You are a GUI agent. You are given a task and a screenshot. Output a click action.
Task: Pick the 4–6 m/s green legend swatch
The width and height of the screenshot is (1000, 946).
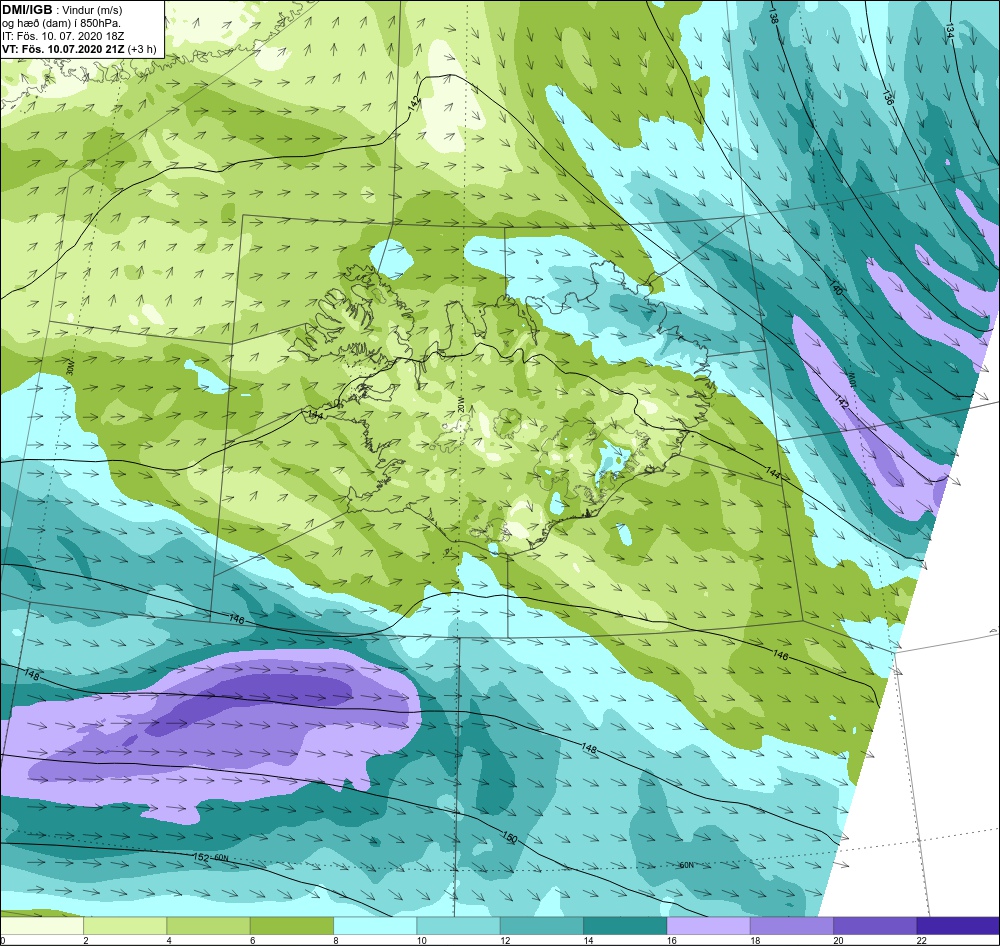click(209, 925)
